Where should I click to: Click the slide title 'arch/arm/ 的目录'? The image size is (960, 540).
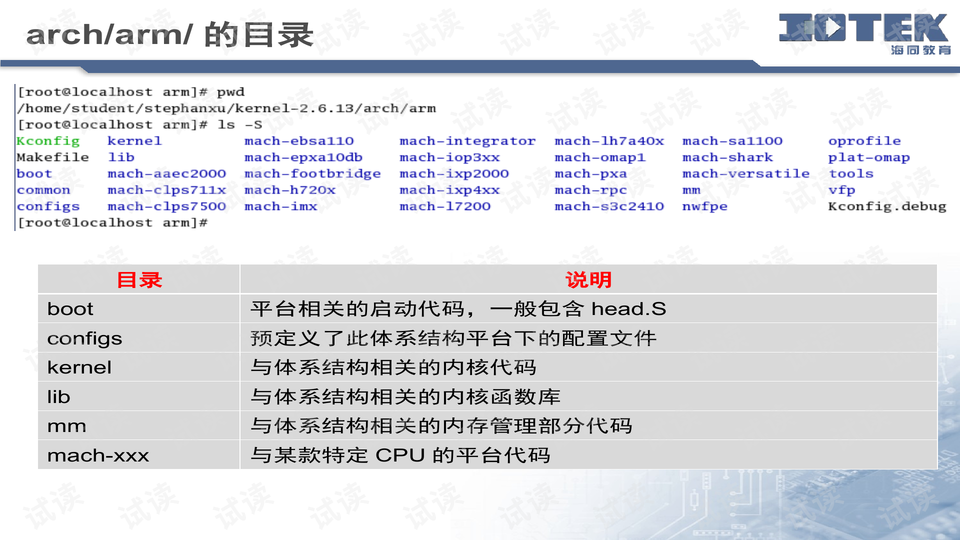[x=170, y=34]
